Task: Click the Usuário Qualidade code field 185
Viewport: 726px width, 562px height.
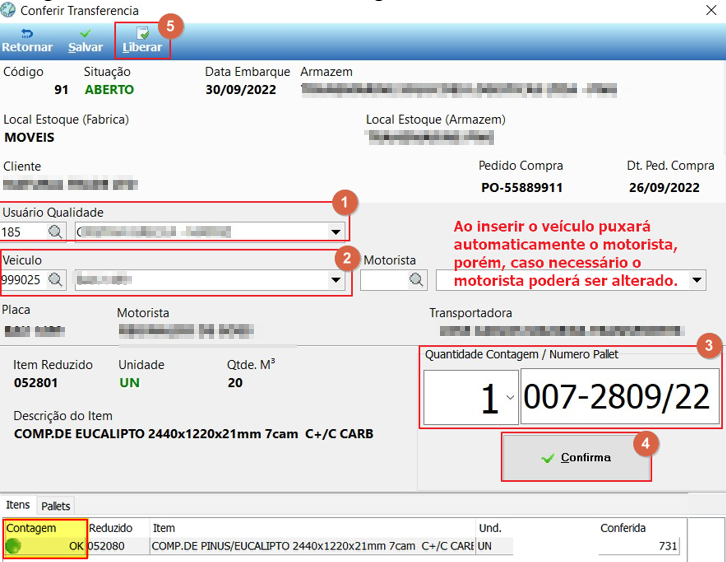Action: [24, 231]
